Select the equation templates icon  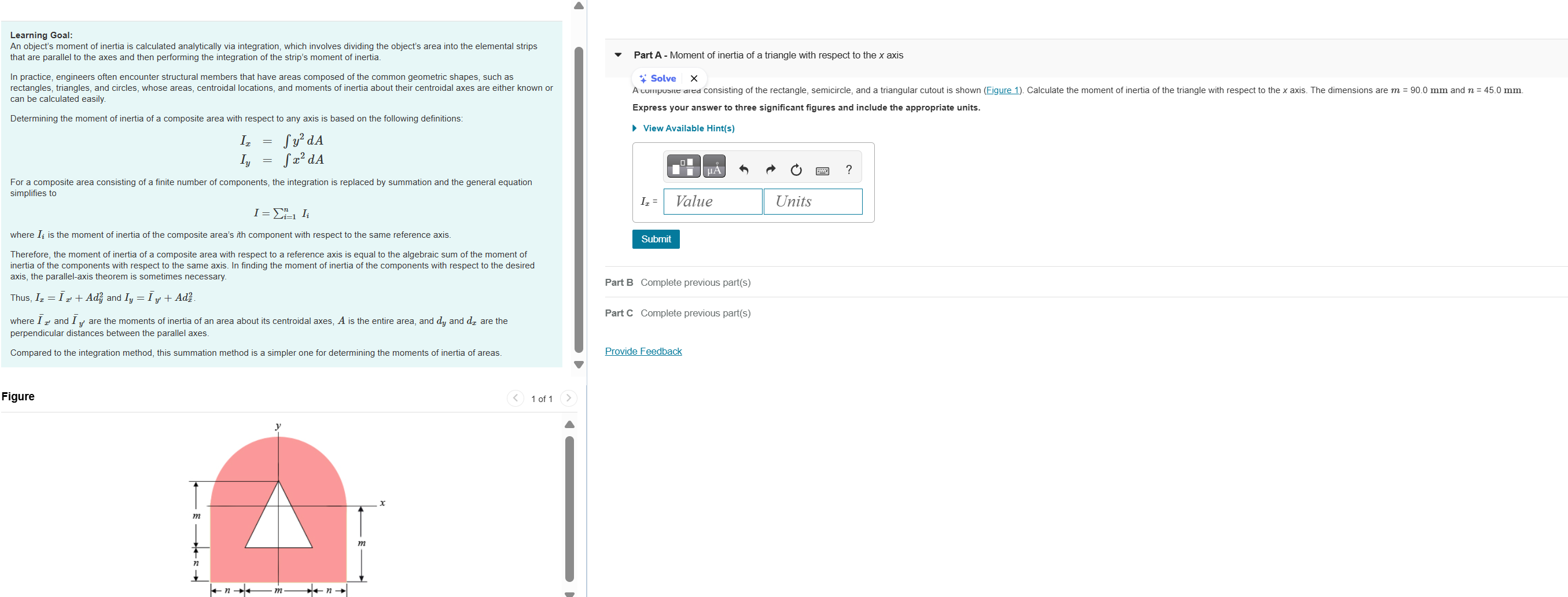(683, 167)
